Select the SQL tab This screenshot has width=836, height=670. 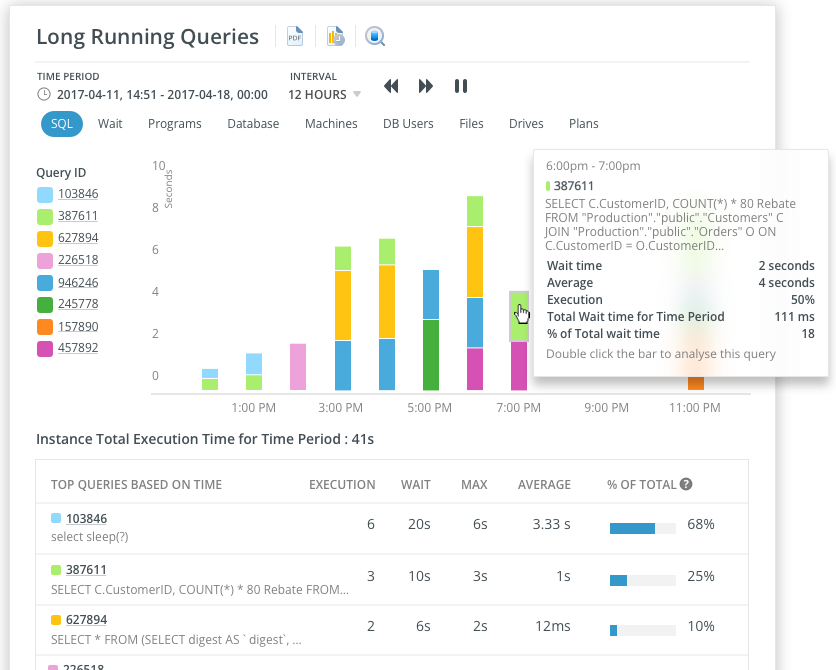pyautogui.click(x=62, y=124)
